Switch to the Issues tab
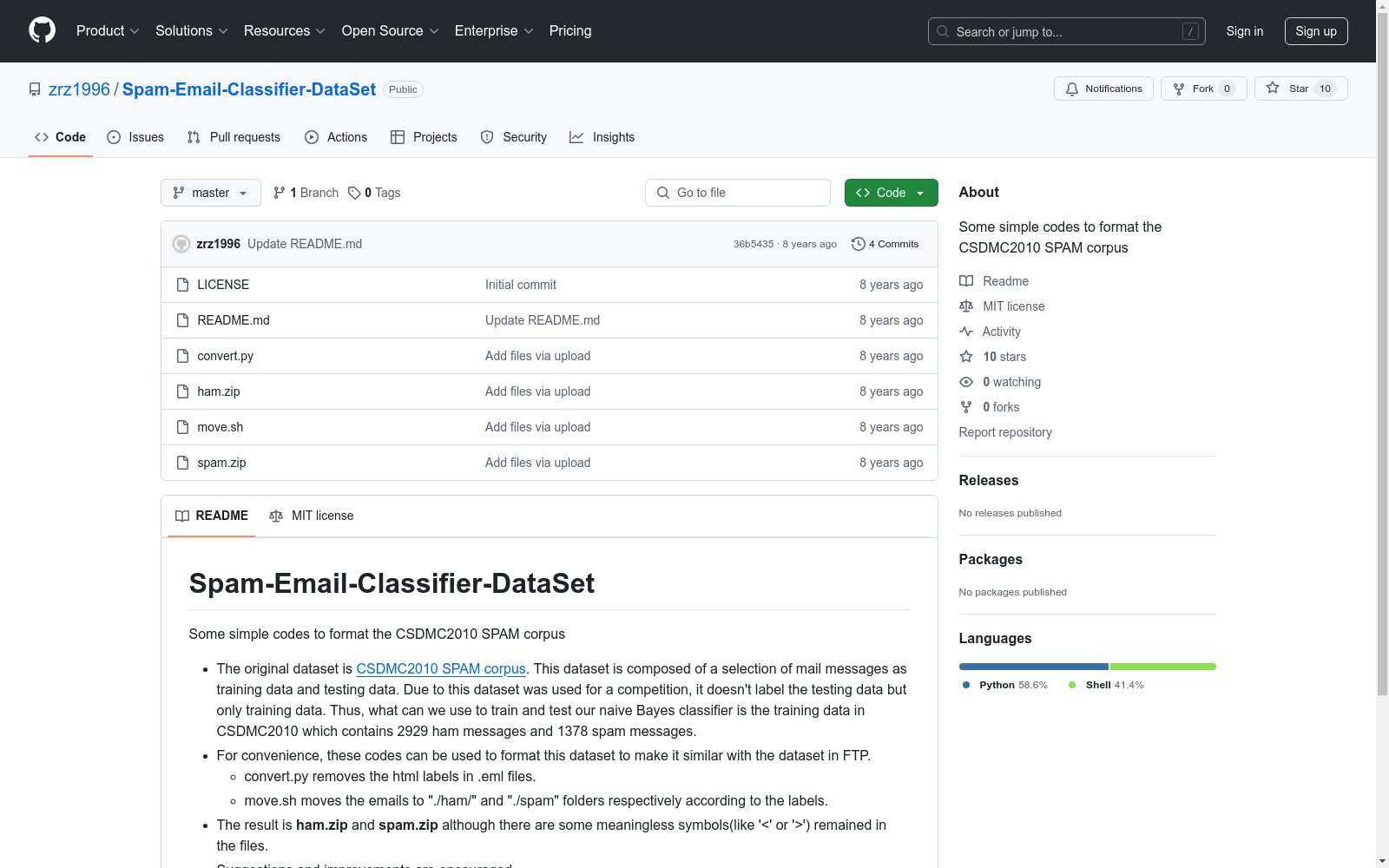 (135, 137)
